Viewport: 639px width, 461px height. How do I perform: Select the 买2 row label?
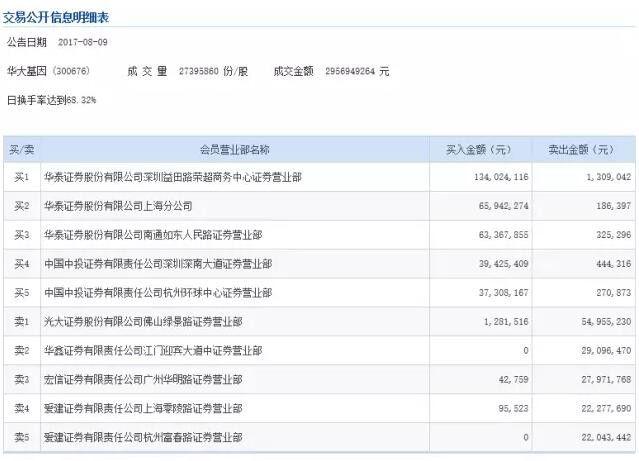(x=22, y=206)
